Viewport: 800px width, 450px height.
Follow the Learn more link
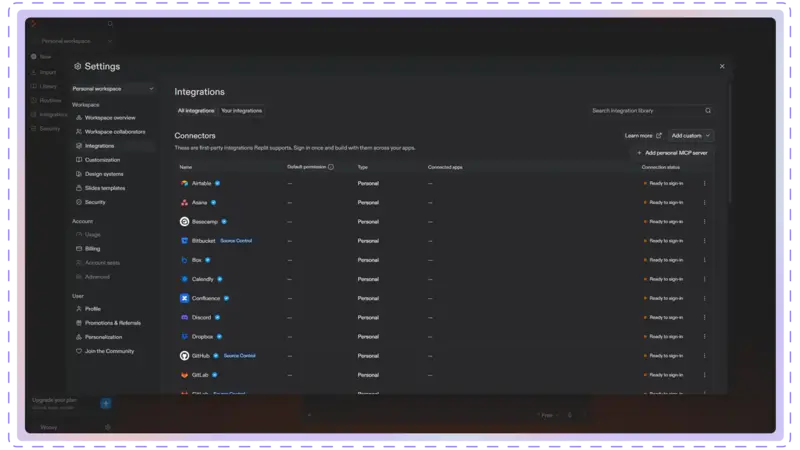pyautogui.click(x=643, y=136)
